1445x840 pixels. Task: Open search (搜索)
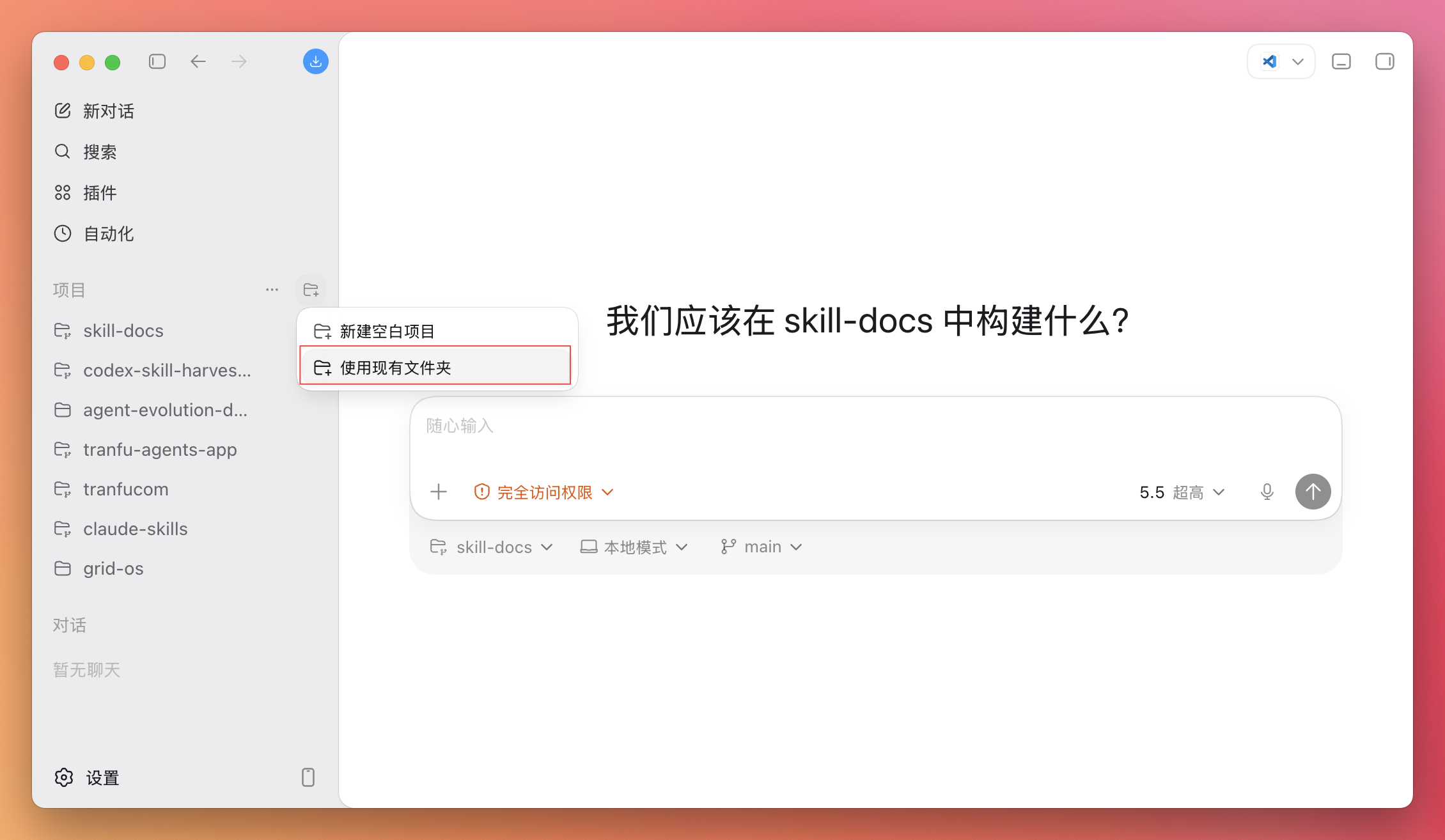tap(86, 152)
